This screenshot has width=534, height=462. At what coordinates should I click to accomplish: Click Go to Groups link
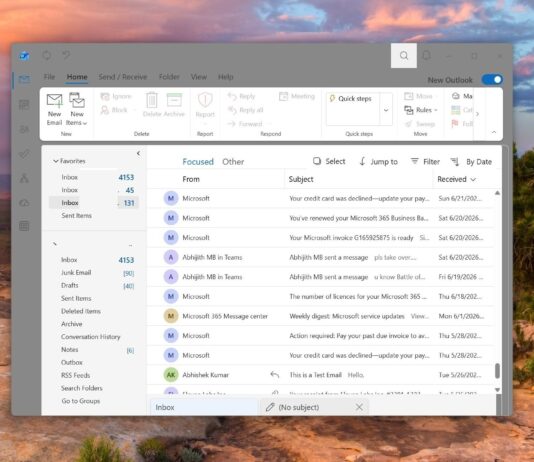coord(81,401)
